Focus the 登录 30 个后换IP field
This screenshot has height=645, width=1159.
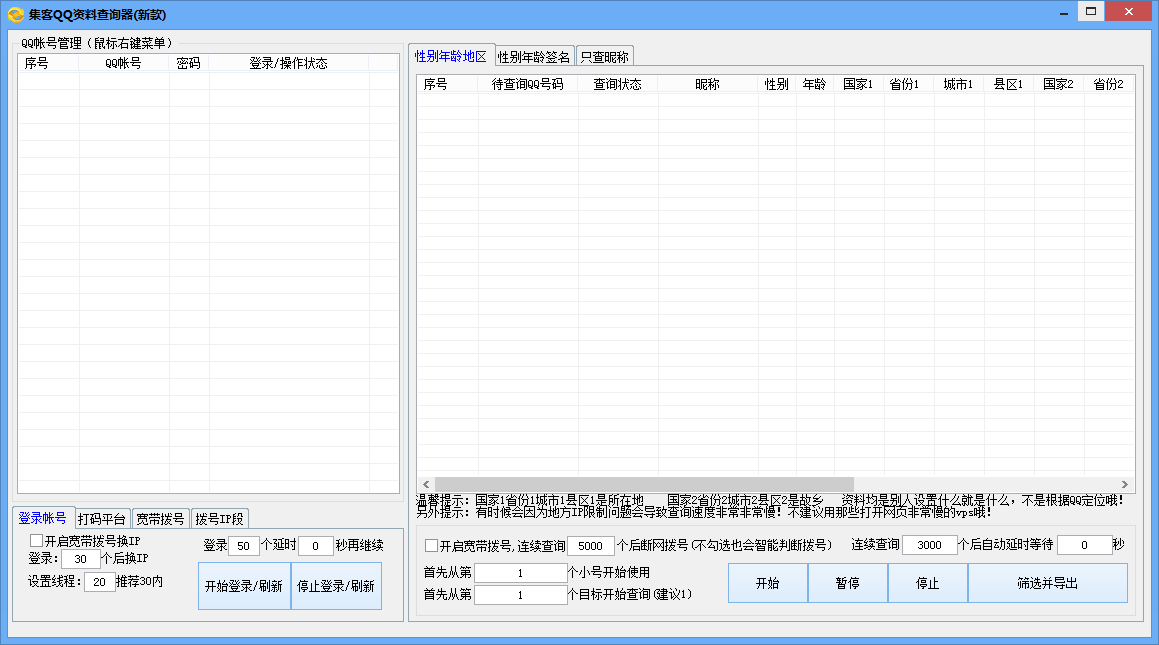[81, 559]
